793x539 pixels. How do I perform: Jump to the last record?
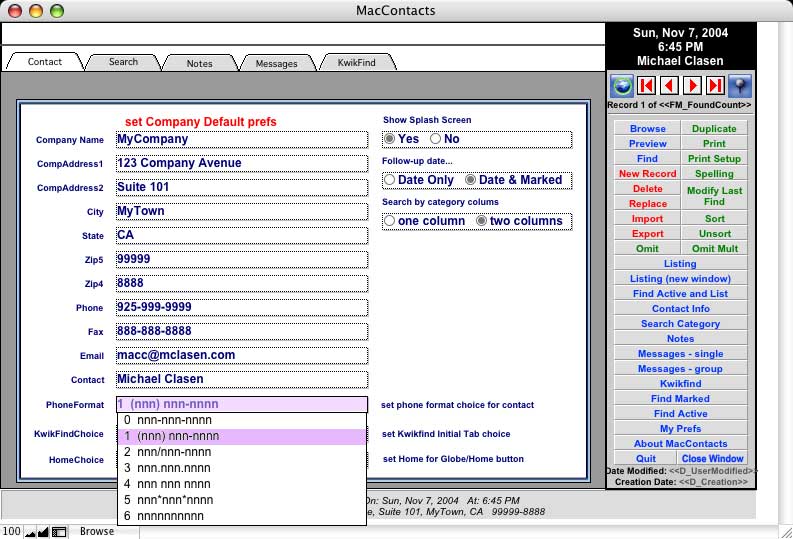coord(715,86)
